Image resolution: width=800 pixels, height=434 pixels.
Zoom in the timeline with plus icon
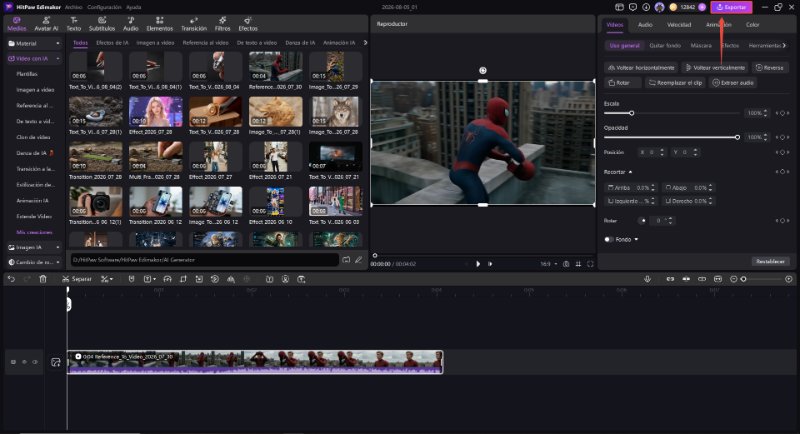pyautogui.click(x=788, y=279)
